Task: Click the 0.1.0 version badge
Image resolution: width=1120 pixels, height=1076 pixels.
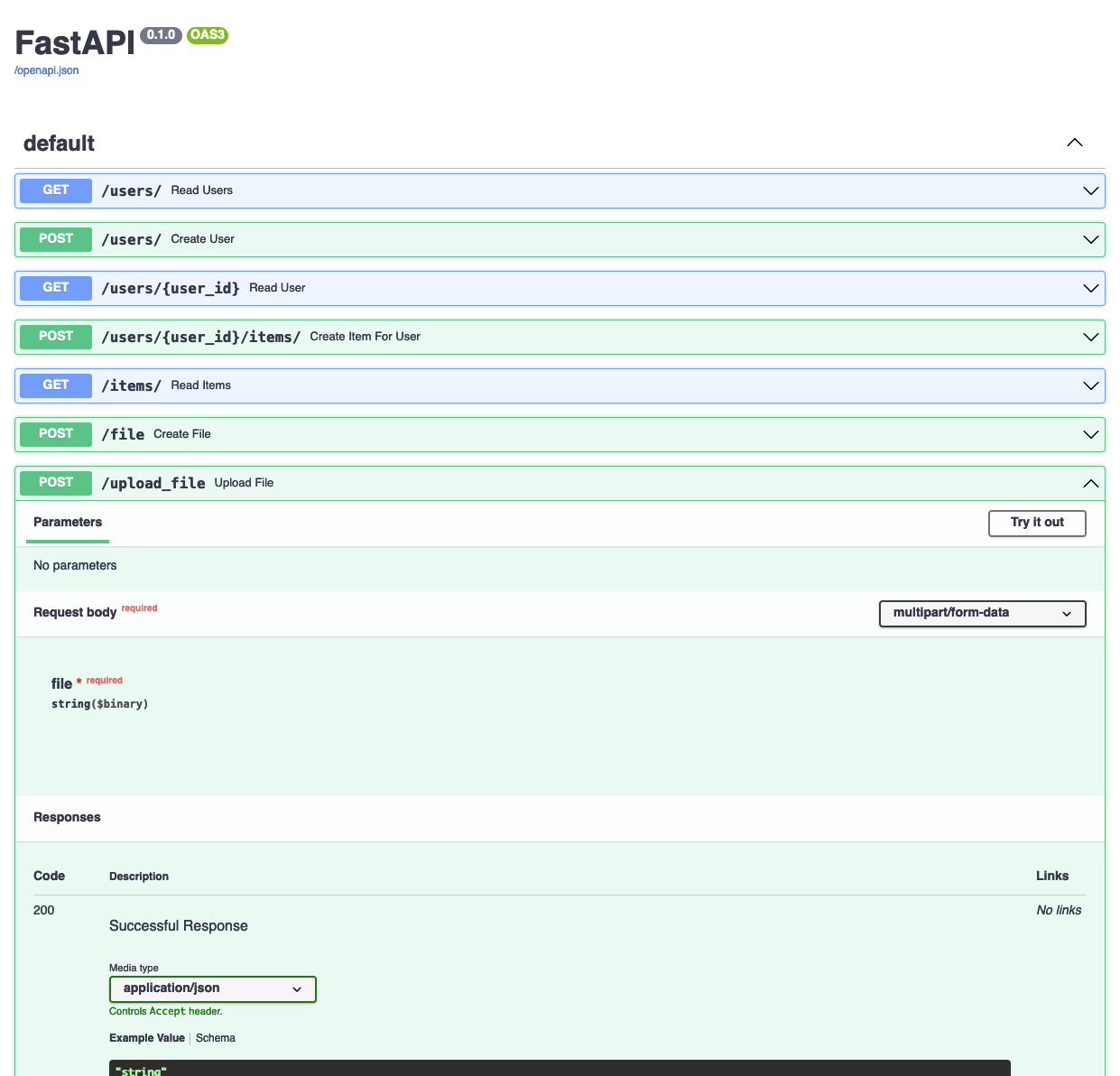Action: click(161, 35)
